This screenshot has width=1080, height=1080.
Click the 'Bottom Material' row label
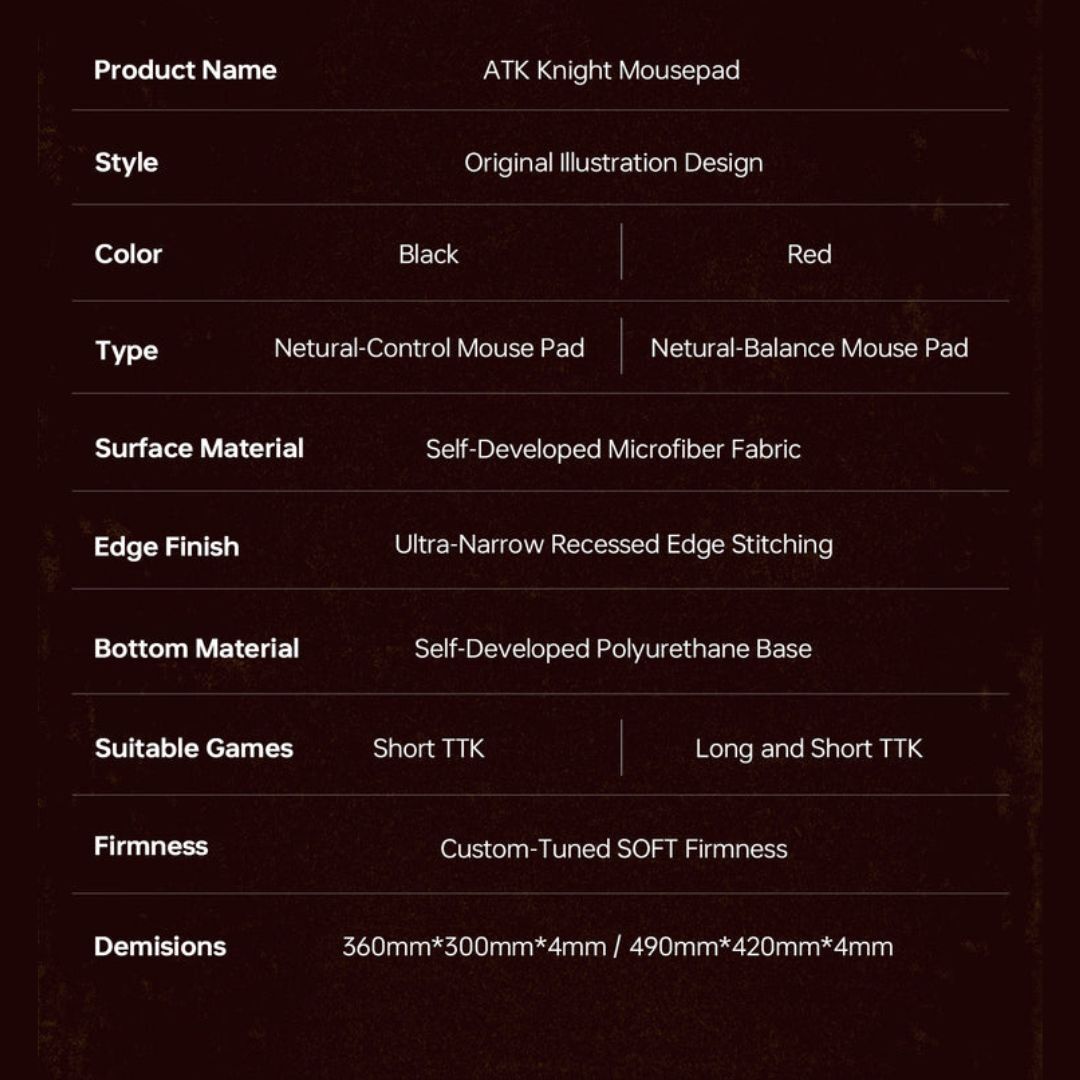[x=196, y=648]
